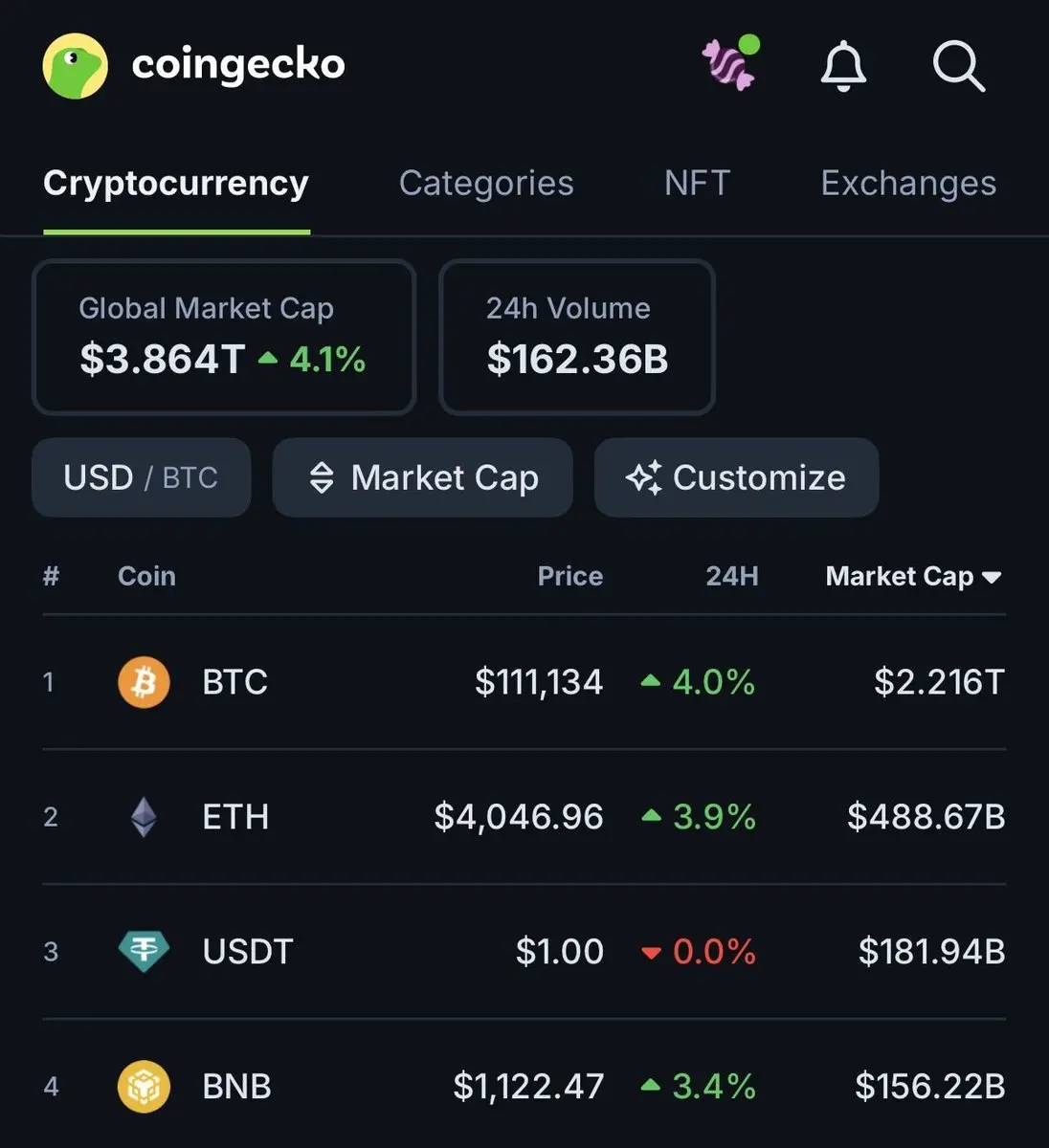
Task: Click the BNB coin icon
Action: click(x=144, y=1087)
